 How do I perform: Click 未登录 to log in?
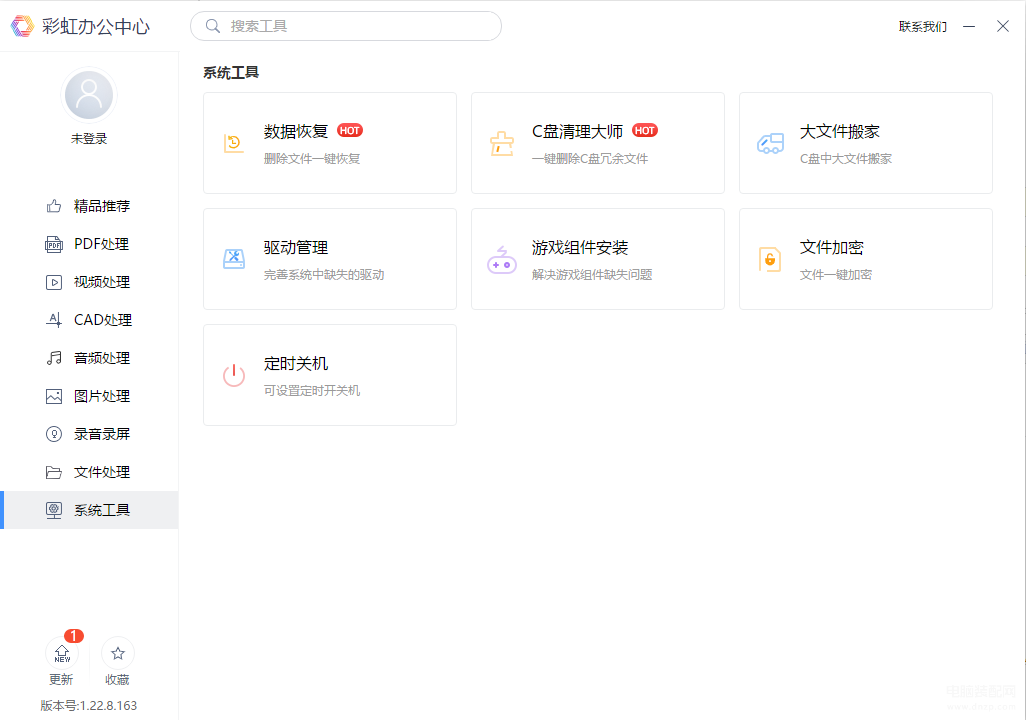pos(89,139)
